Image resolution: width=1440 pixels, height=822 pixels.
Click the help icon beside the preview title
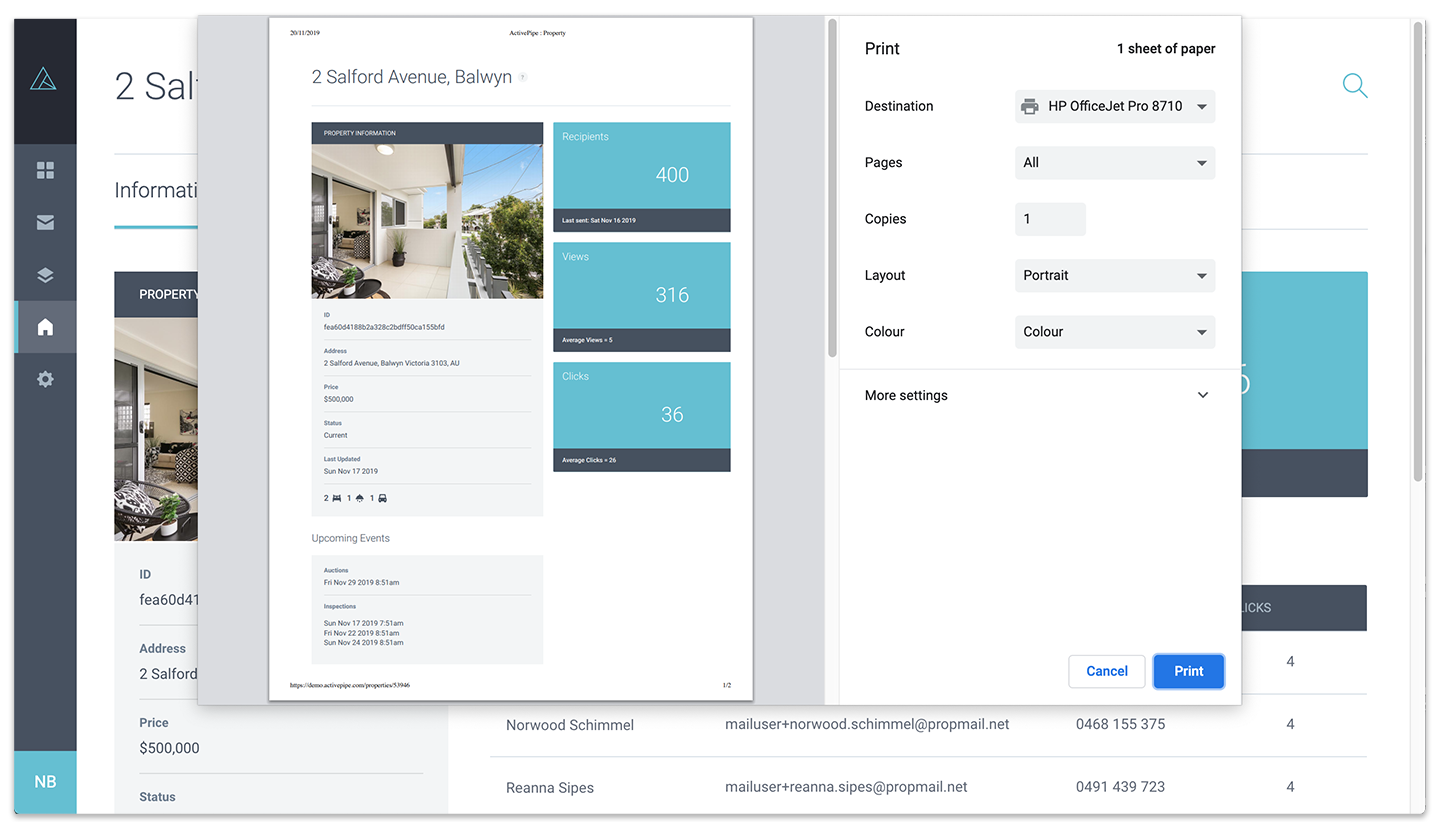(523, 77)
